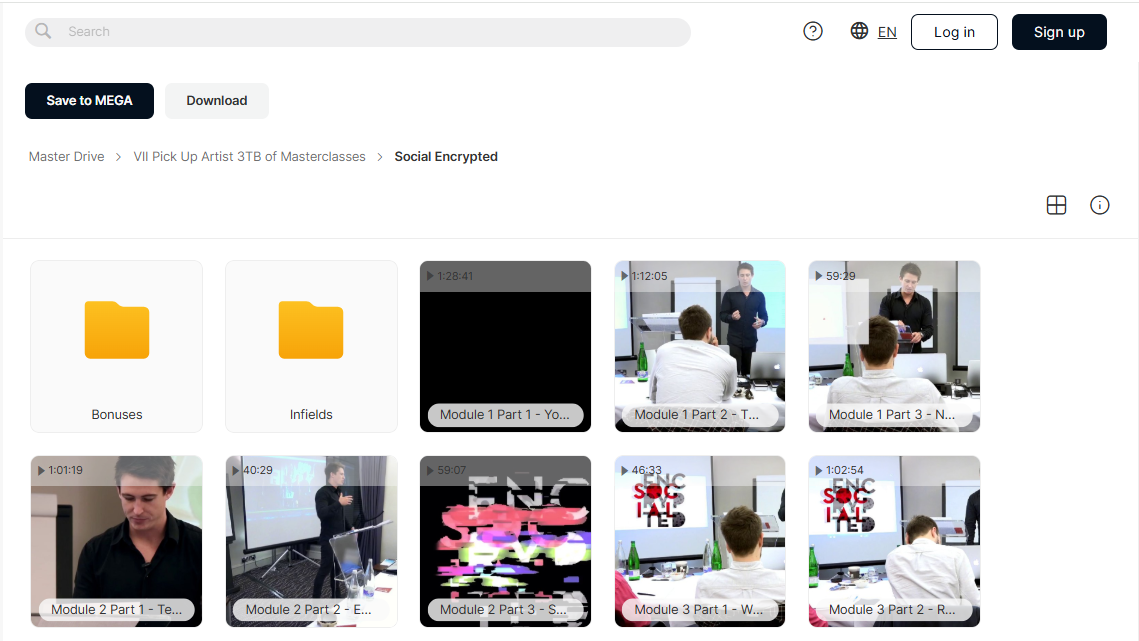Click the 1:12:05 duration label
Image resolution: width=1139 pixels, height=641 pixels.
tap(649, 276)
